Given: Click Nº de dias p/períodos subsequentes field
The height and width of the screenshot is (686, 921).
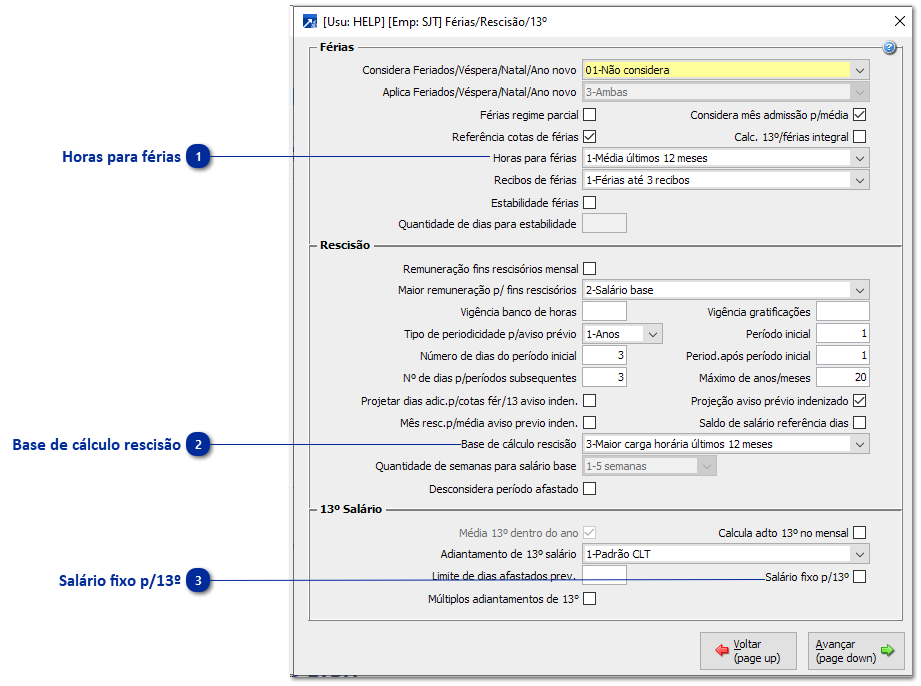Looking at the screenshot, I should 604,378.
